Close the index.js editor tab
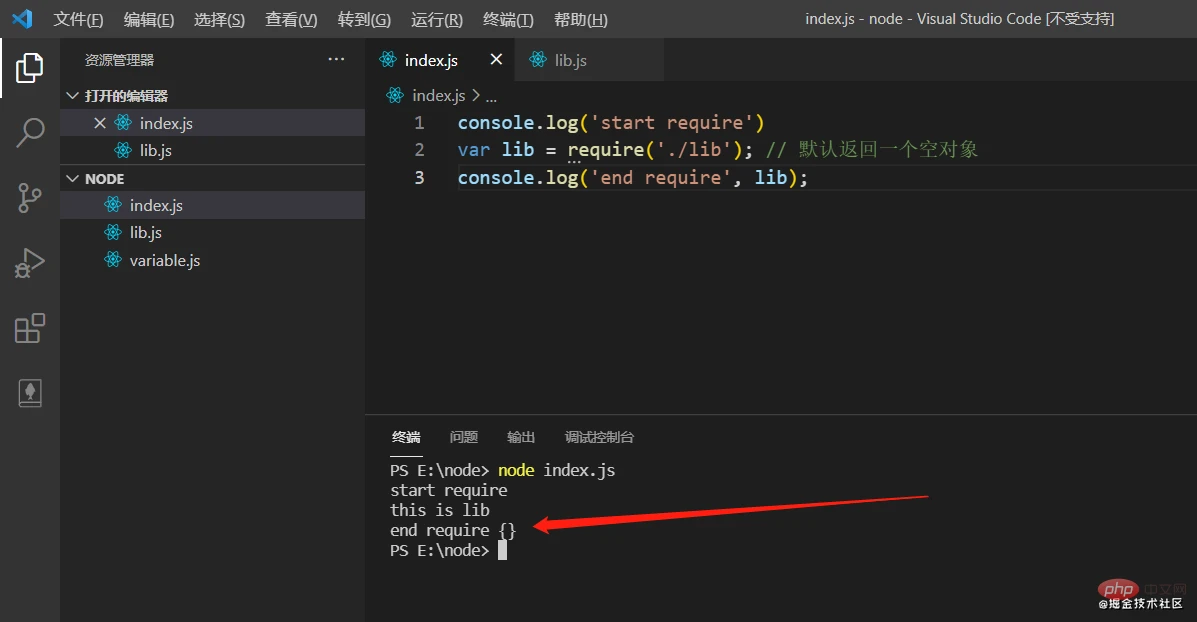This screenshot has width=1197, height=622. tap(496, 60)
